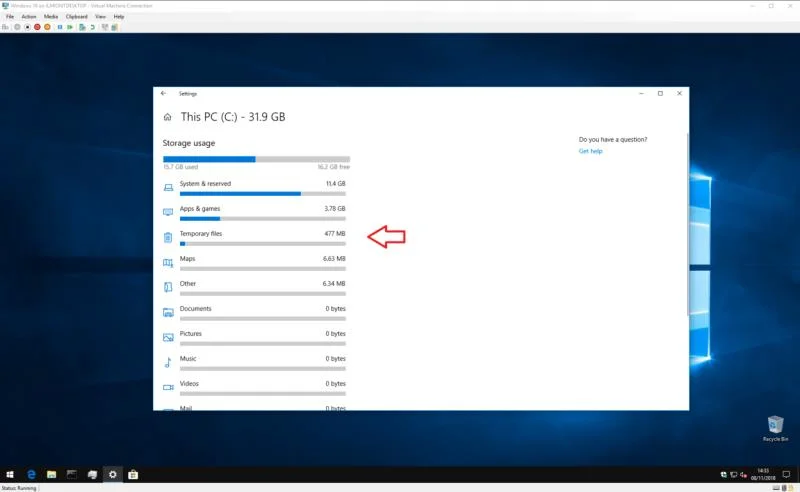Click the Turn Off VM toolbar button
Screen dimensions: 800x492
point(28,27)
